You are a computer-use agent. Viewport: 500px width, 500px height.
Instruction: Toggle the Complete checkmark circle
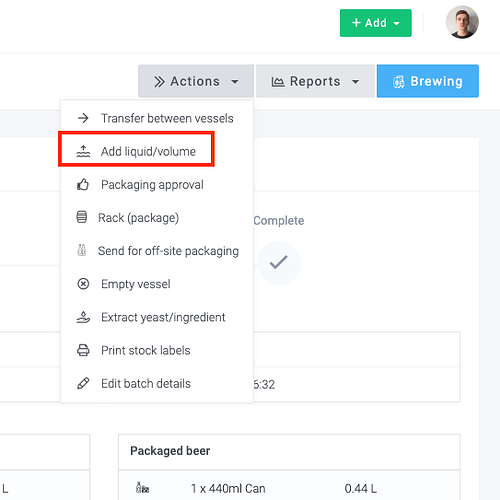(279, 263)
